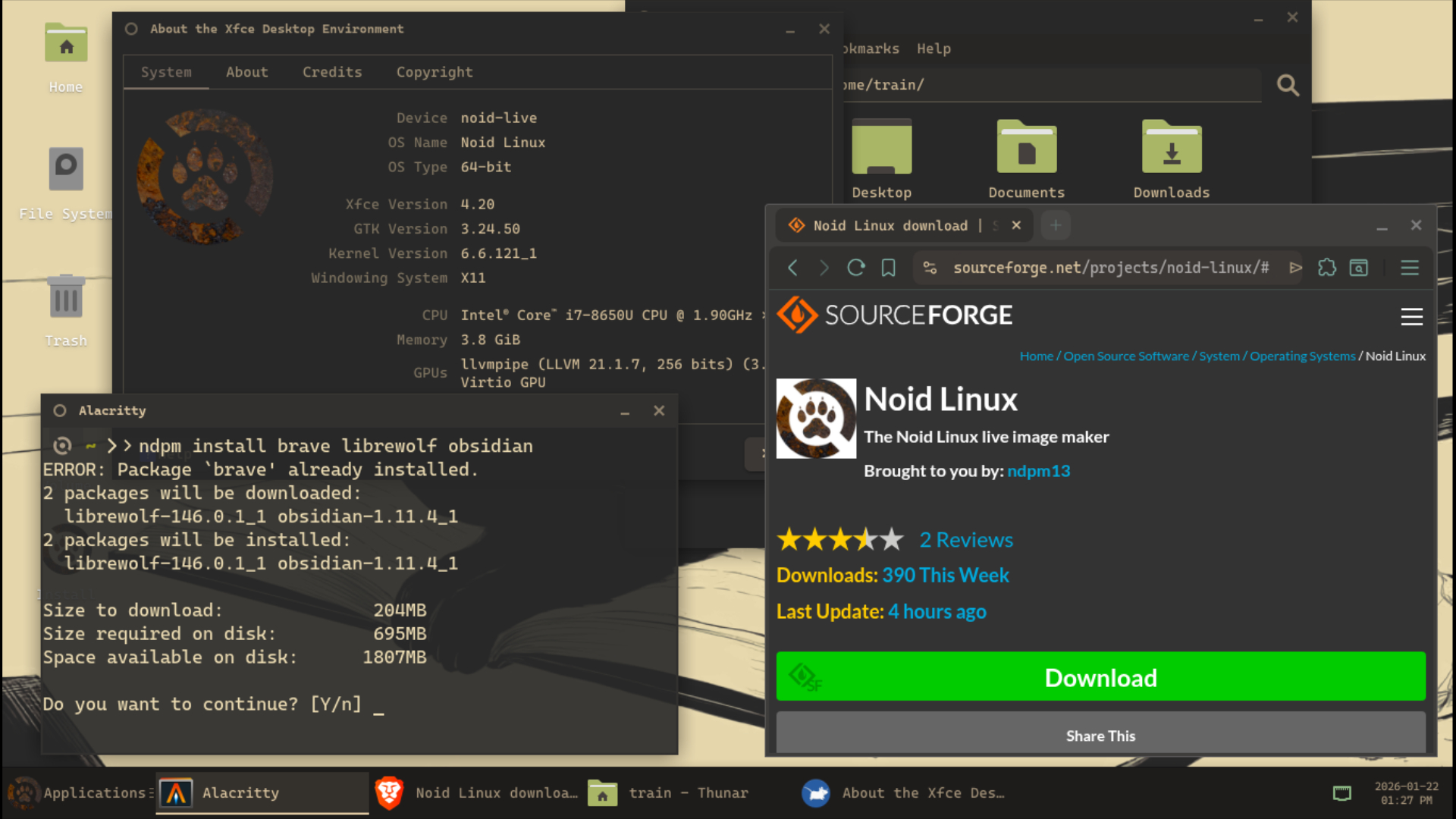The height and width of the screenshot is (819, 1456).
Task: Go back using the browser back arrow
Action: 792,268
